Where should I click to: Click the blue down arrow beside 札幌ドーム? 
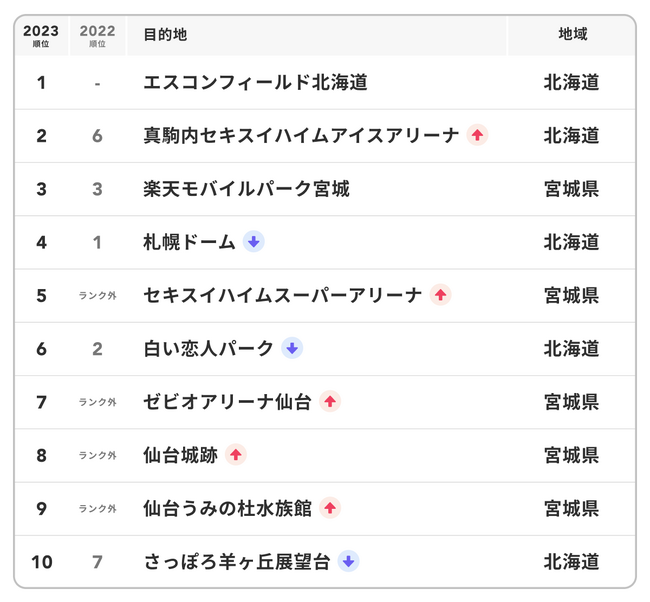tap(253, 242)
